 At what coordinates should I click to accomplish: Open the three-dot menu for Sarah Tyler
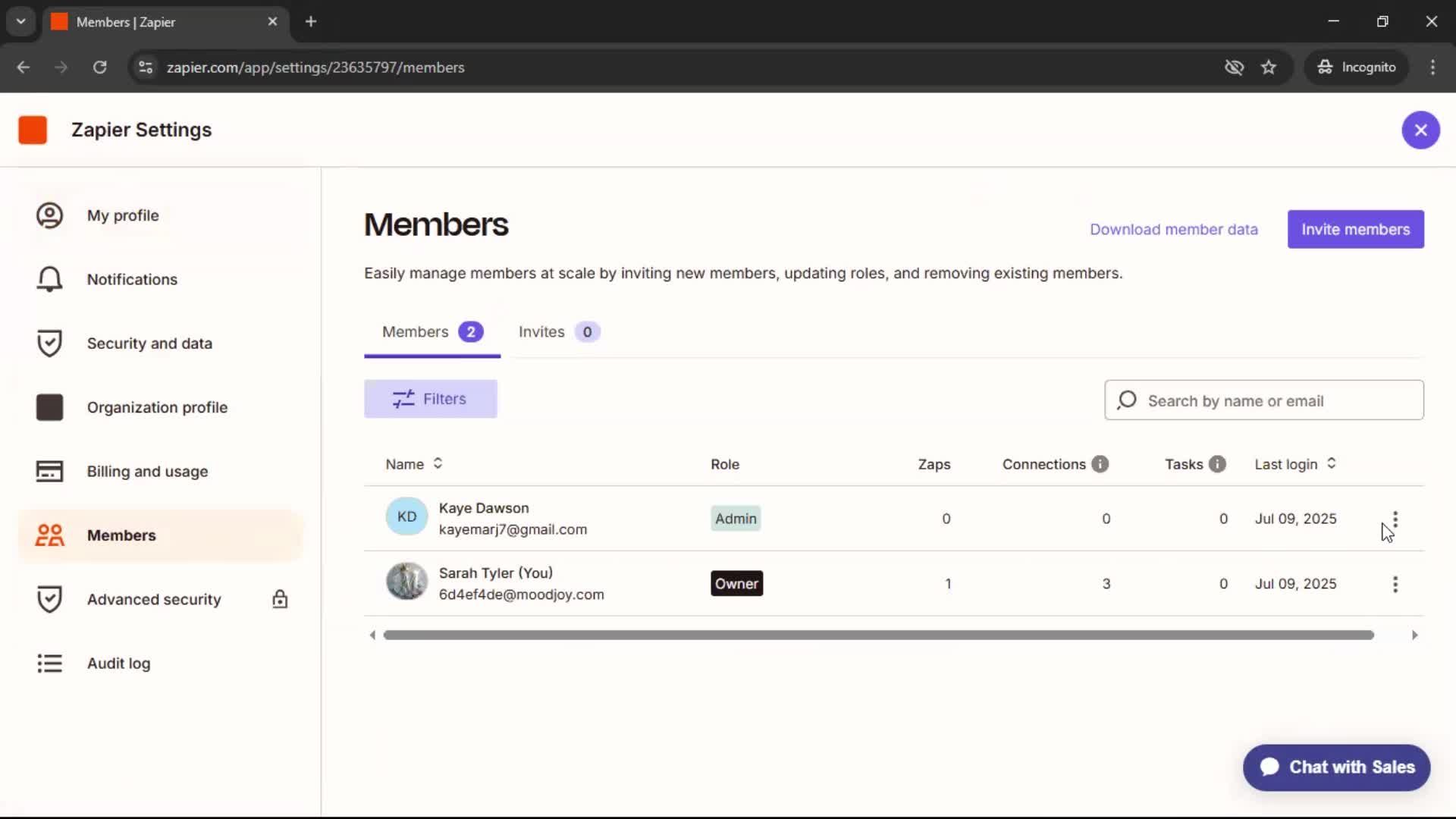1395,584
